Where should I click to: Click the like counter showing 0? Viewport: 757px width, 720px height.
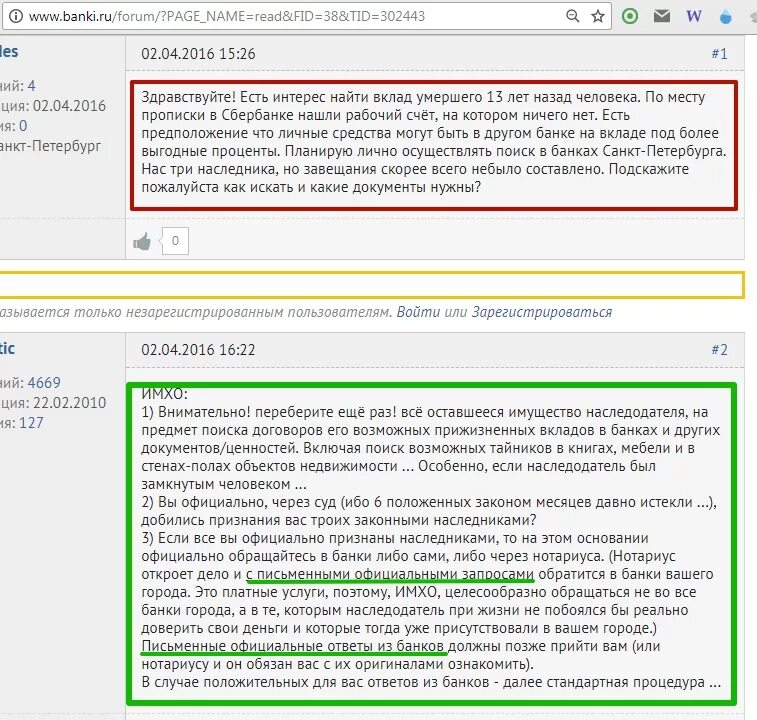tap(175, 240)
